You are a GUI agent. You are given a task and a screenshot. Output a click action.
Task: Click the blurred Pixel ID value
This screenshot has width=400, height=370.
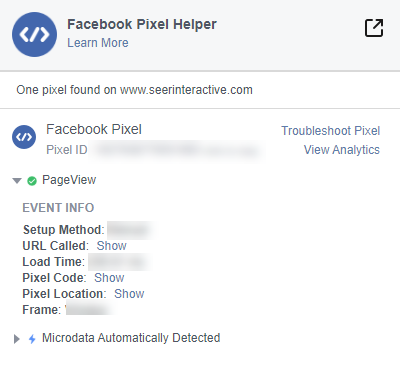[176, 150]
